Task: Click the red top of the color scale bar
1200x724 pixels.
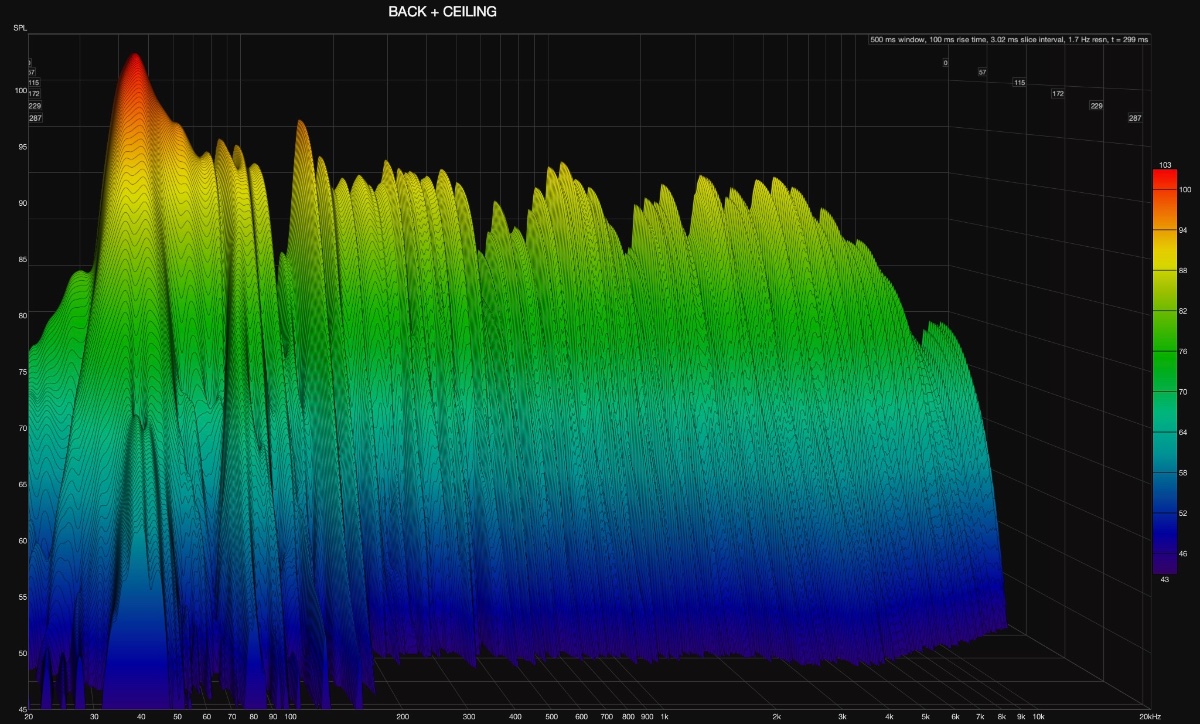Action: click(x=1164, y=176)
